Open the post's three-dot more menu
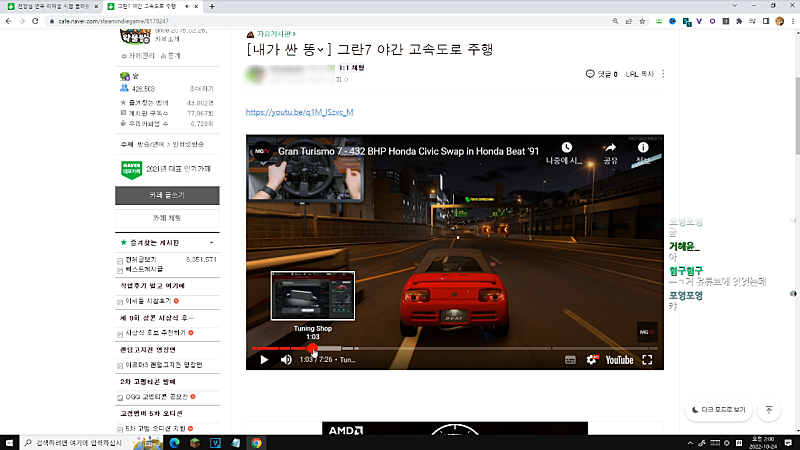The width and height of the screenshot is (800, 450). [663, 74]
